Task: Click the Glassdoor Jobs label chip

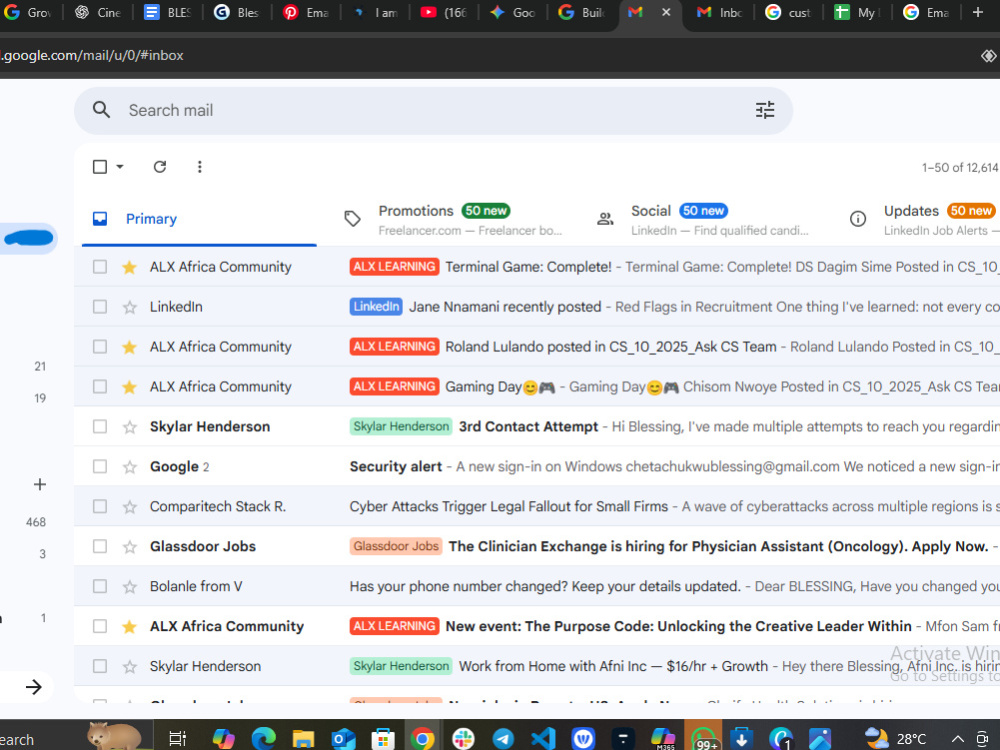Action: (396, 546)
